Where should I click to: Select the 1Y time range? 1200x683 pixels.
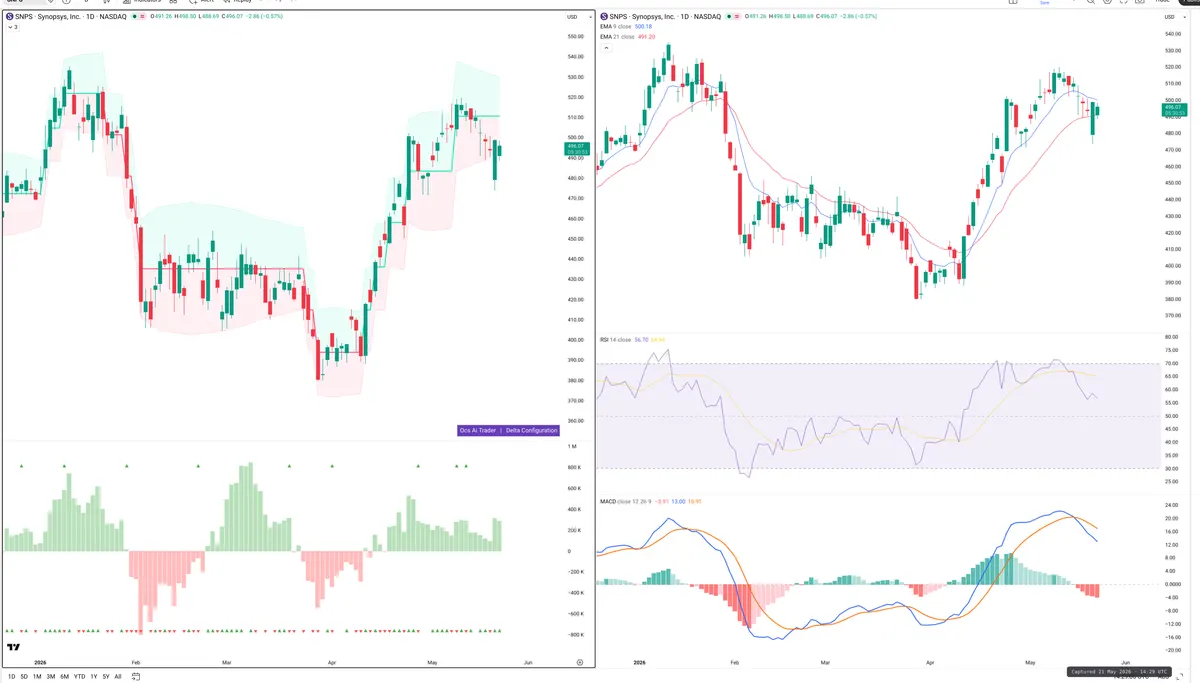pos(94,676)
